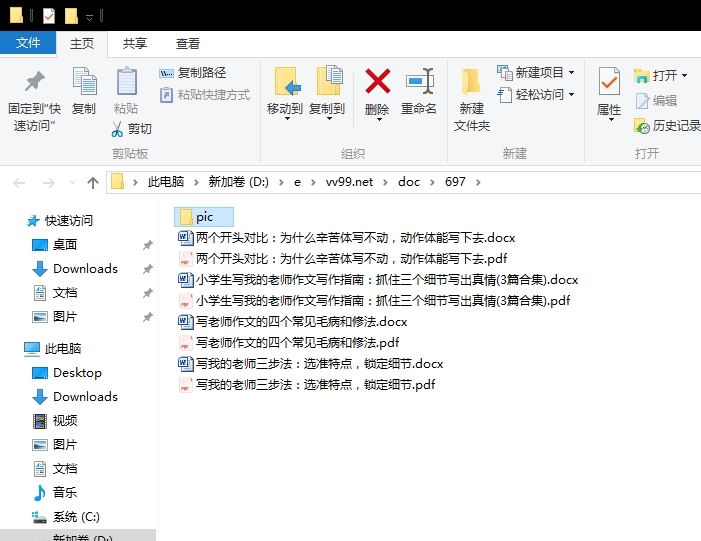Viewport: 701px width, 541px height.
Task: Click the PDF icon of 写我的老师三步法：选准特点，锁定细节.pdf
Action: tap(185, 385)
